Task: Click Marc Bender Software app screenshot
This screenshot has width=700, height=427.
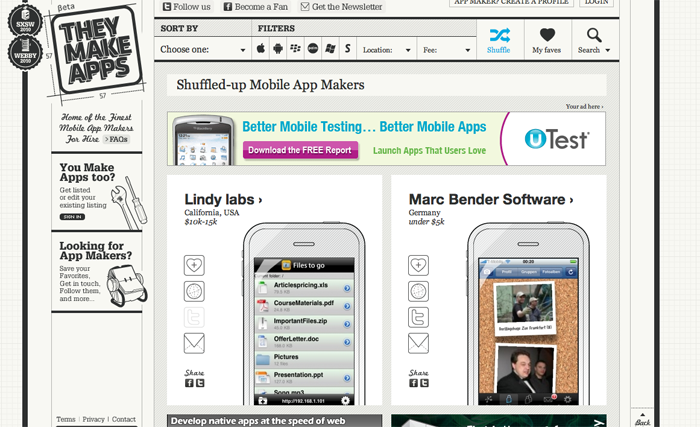Action: point(528,331)
